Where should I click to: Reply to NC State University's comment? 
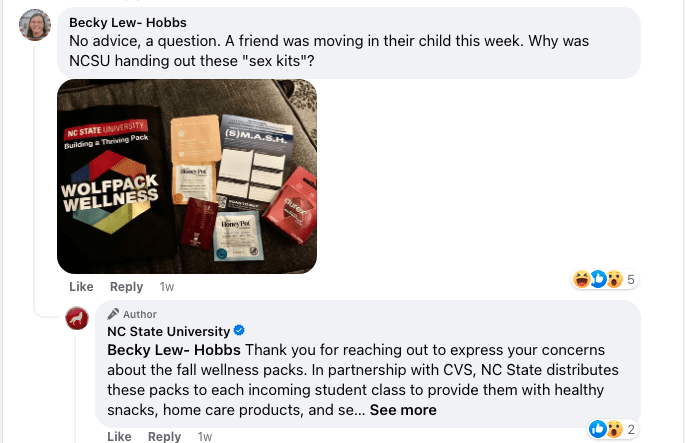[x=164, y=437]
